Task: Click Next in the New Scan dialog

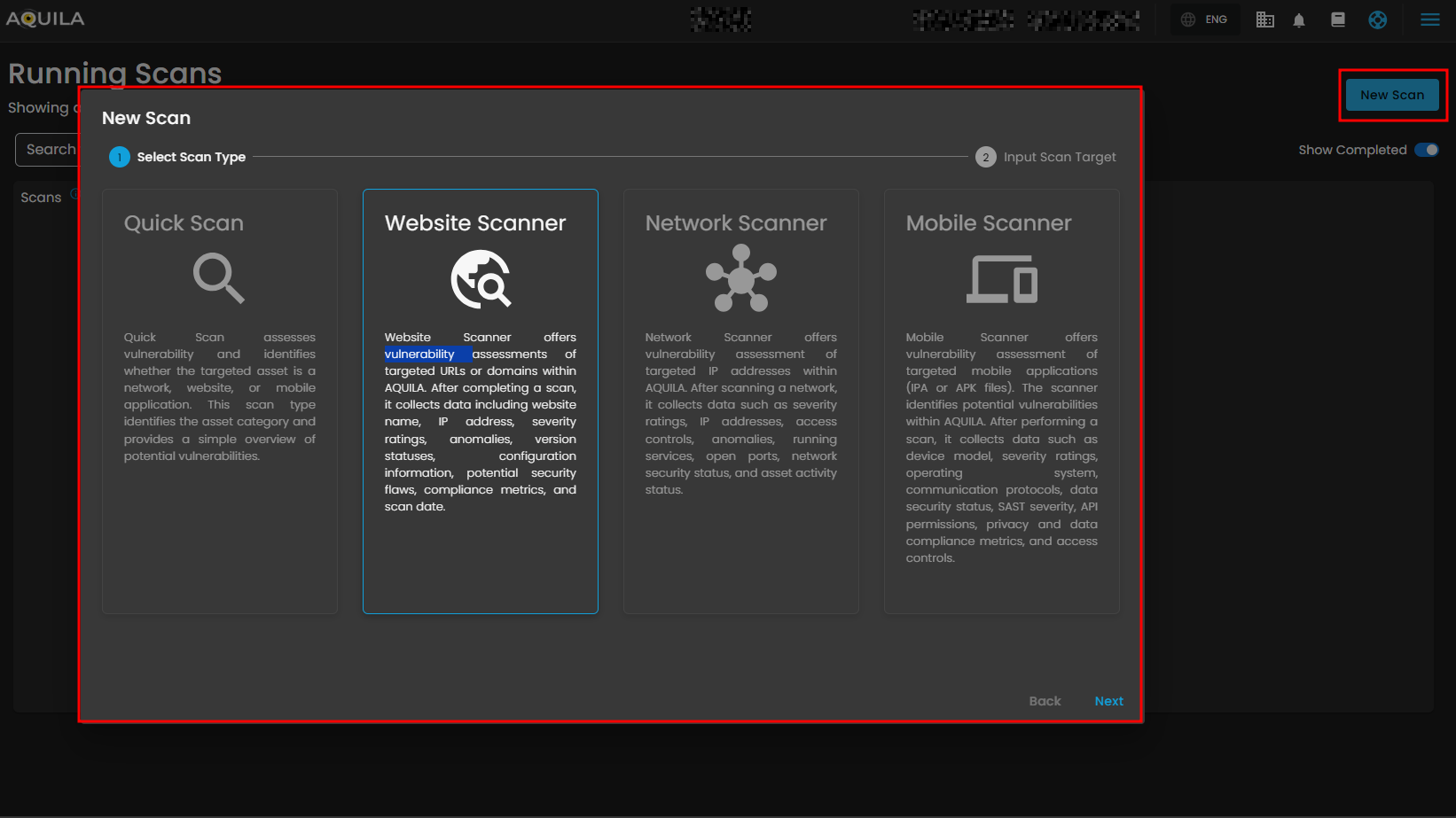Action: pos(1108,701)
